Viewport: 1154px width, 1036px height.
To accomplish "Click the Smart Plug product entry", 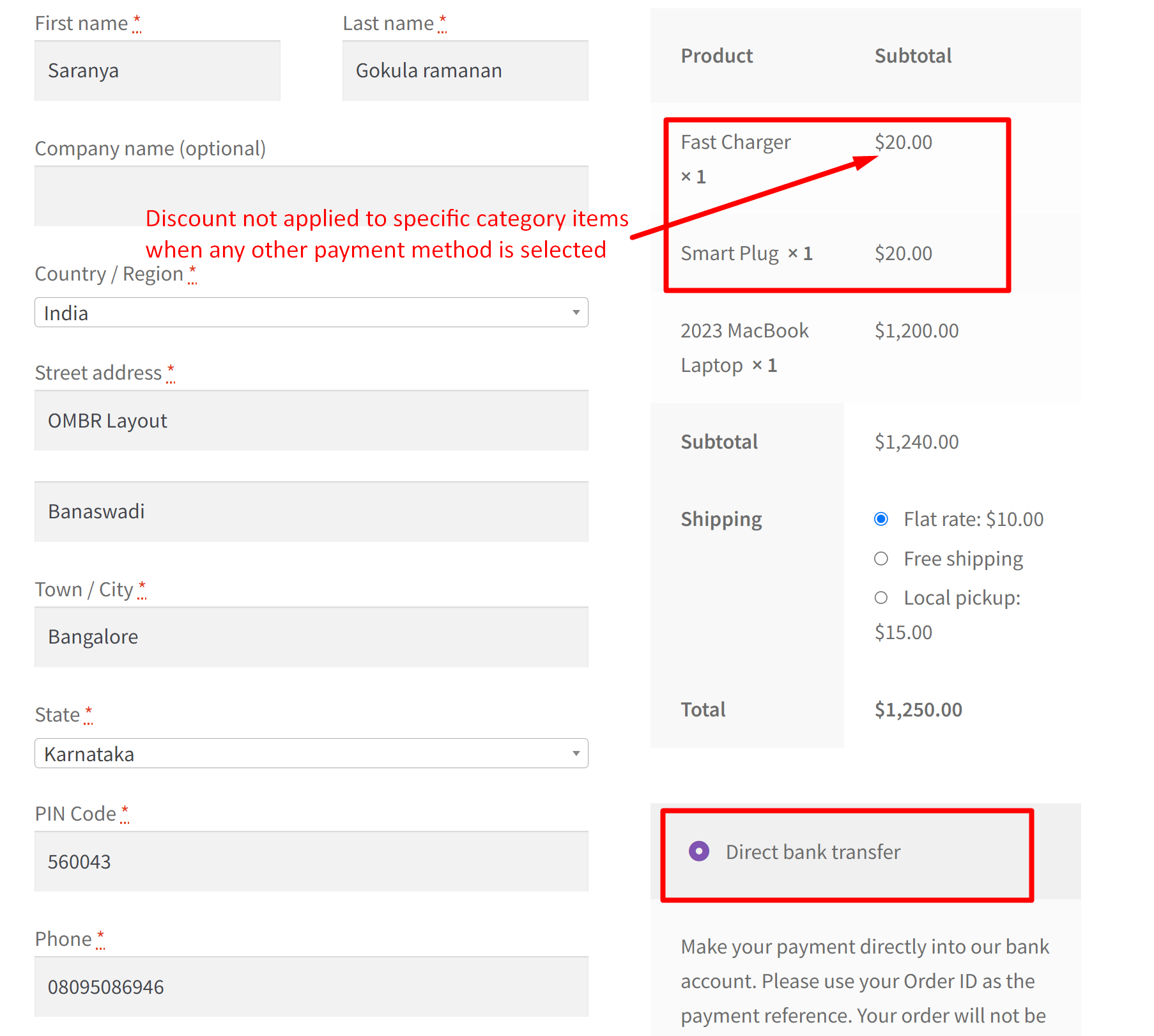I will [730, 253].
